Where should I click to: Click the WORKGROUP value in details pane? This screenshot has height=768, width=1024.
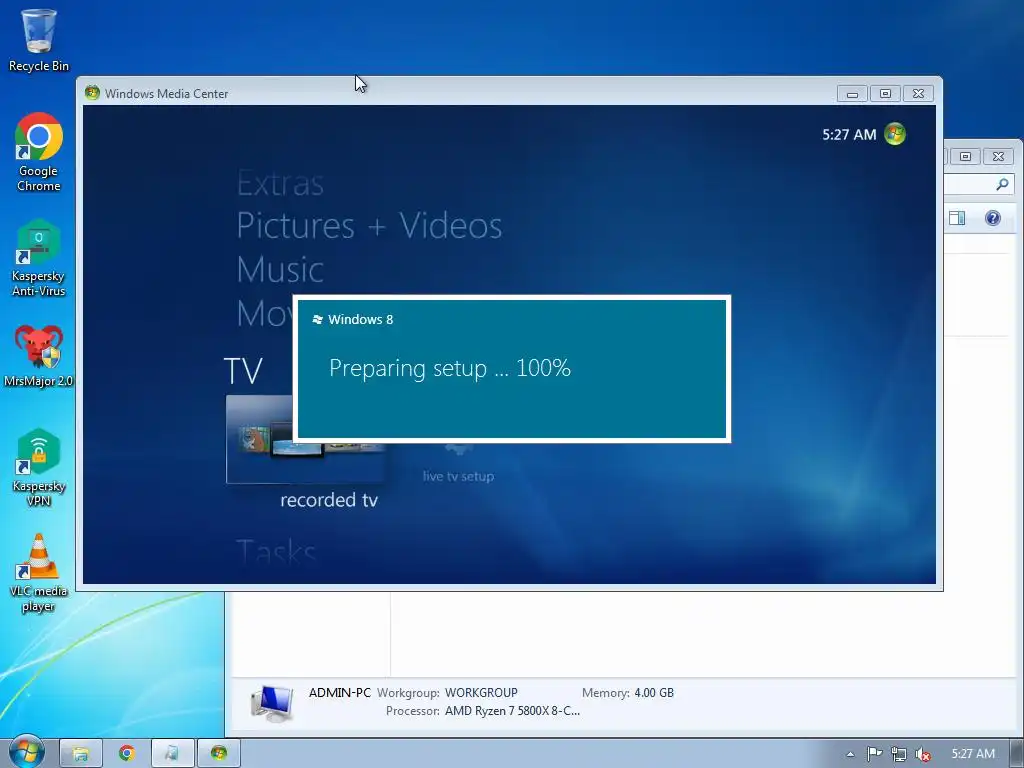[x=481, y=693]
